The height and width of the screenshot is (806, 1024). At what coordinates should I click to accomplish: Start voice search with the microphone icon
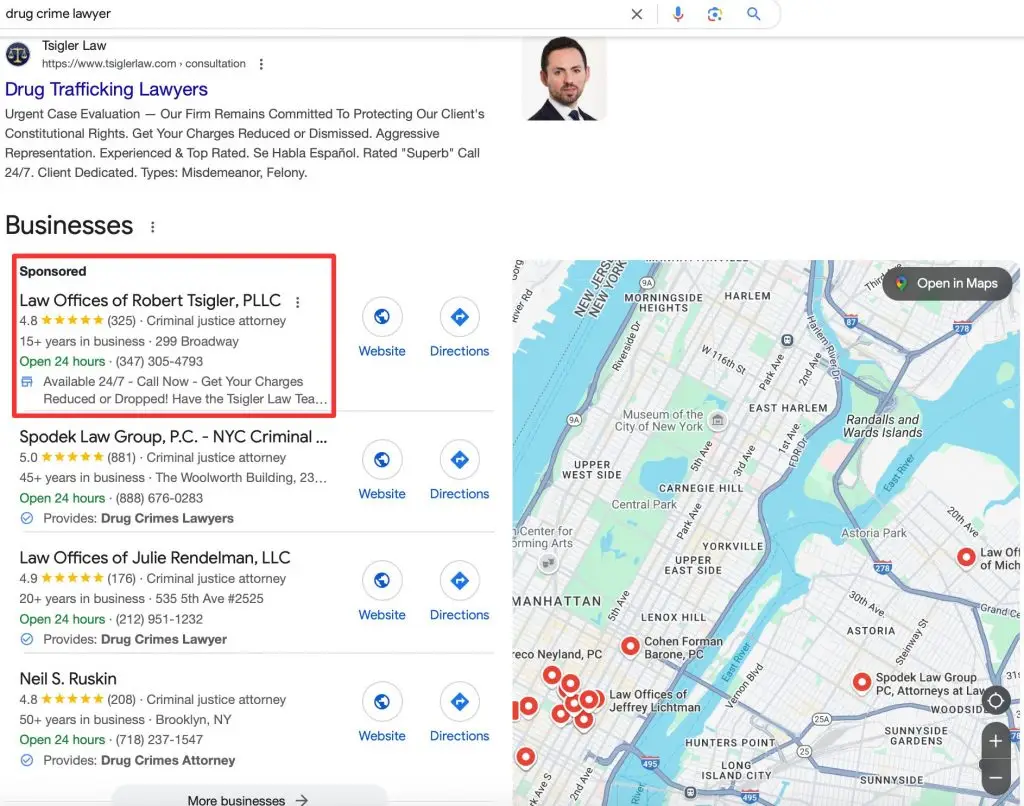679,15
